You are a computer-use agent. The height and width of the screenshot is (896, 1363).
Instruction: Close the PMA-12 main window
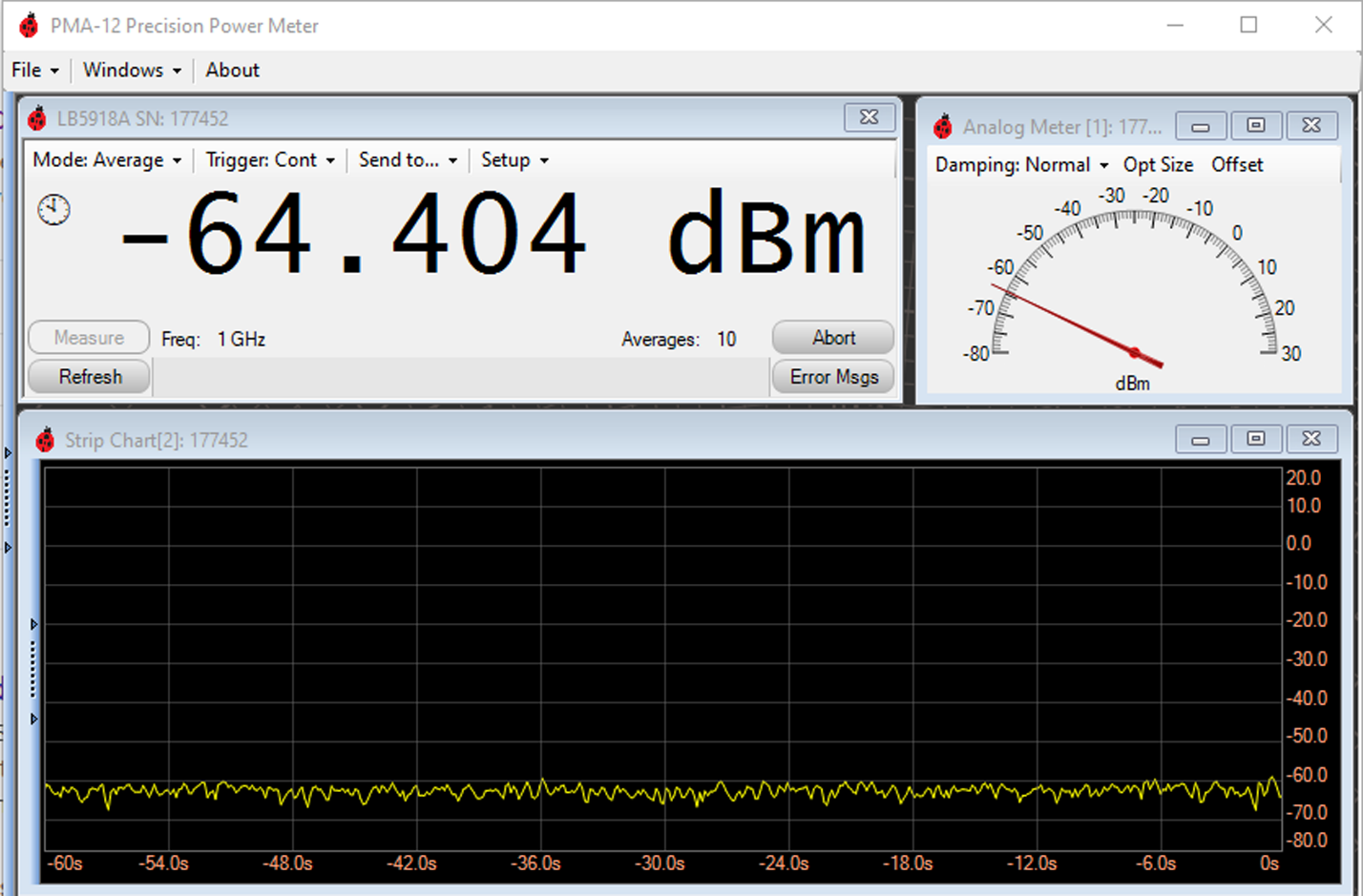pos(1323,25)
